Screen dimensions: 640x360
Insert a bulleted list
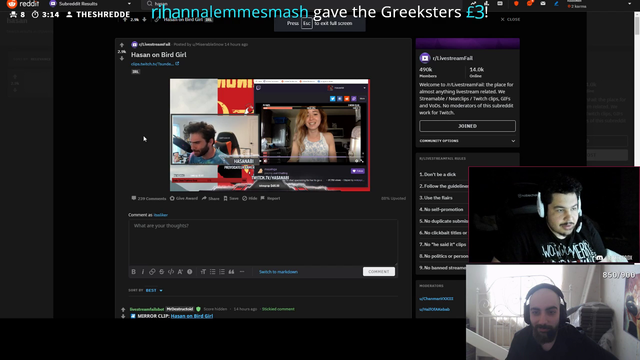[x=213, y=272]
